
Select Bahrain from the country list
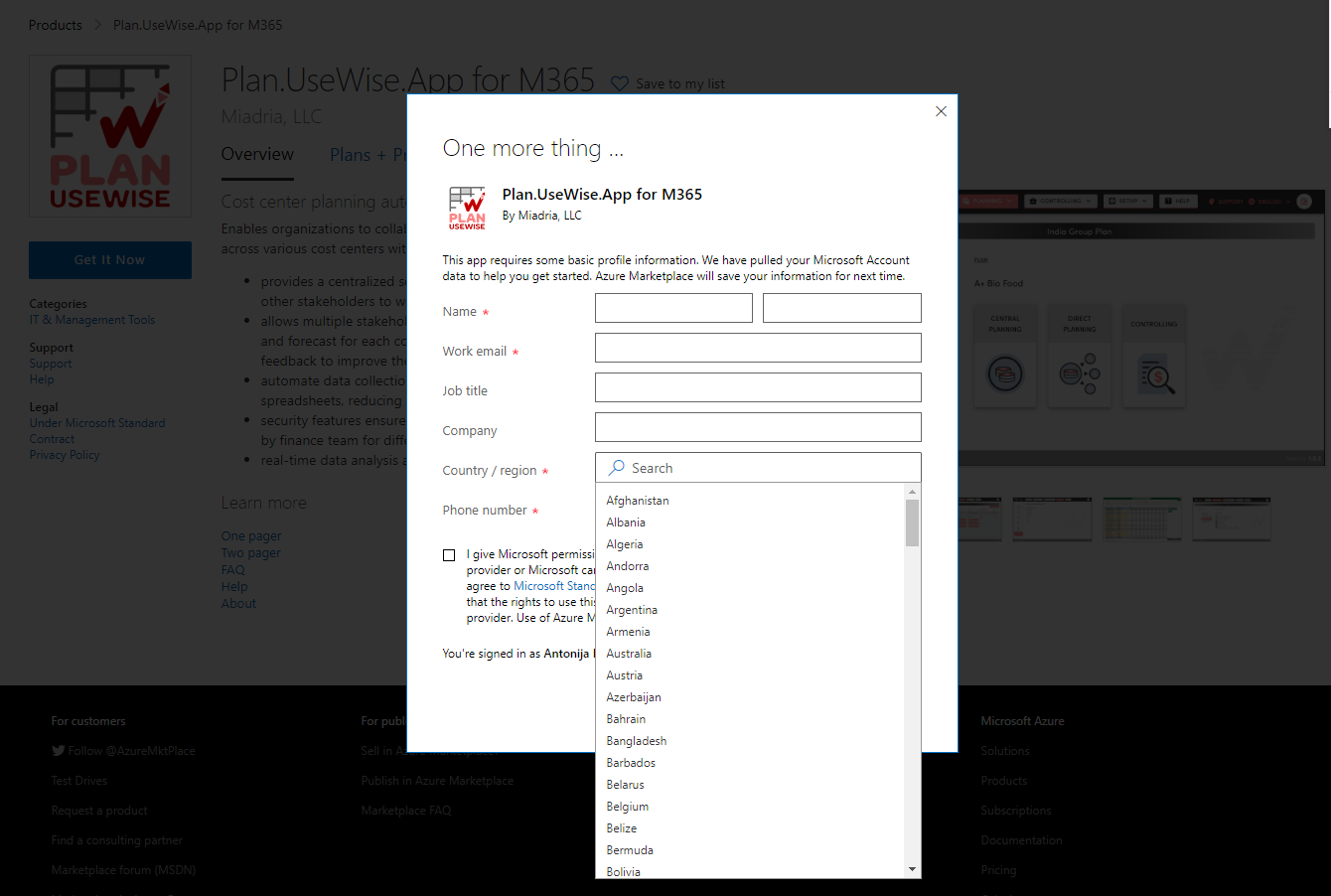pos(750,719)
